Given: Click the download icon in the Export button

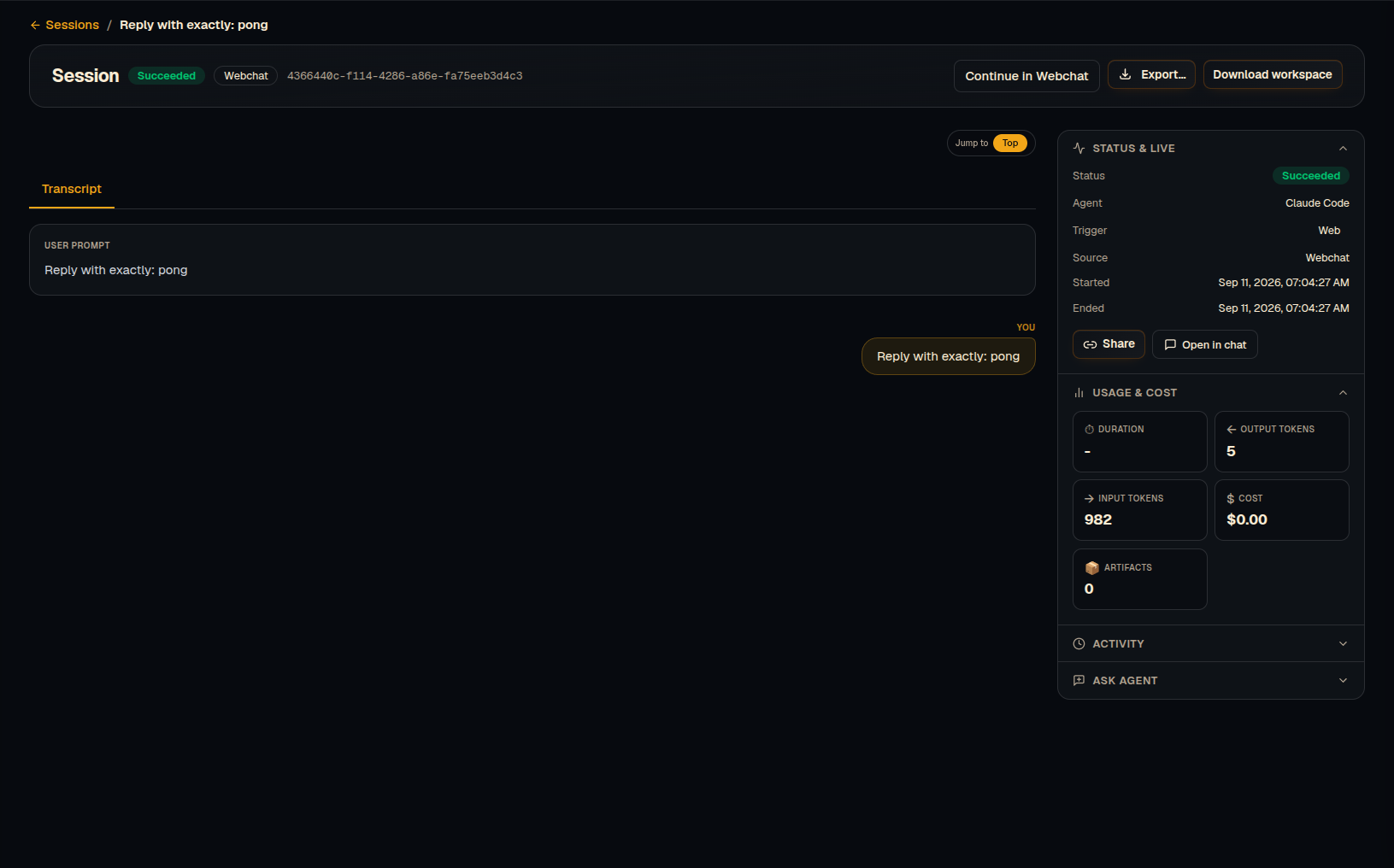Looking at the screenshot, I should click(1126, 74).
